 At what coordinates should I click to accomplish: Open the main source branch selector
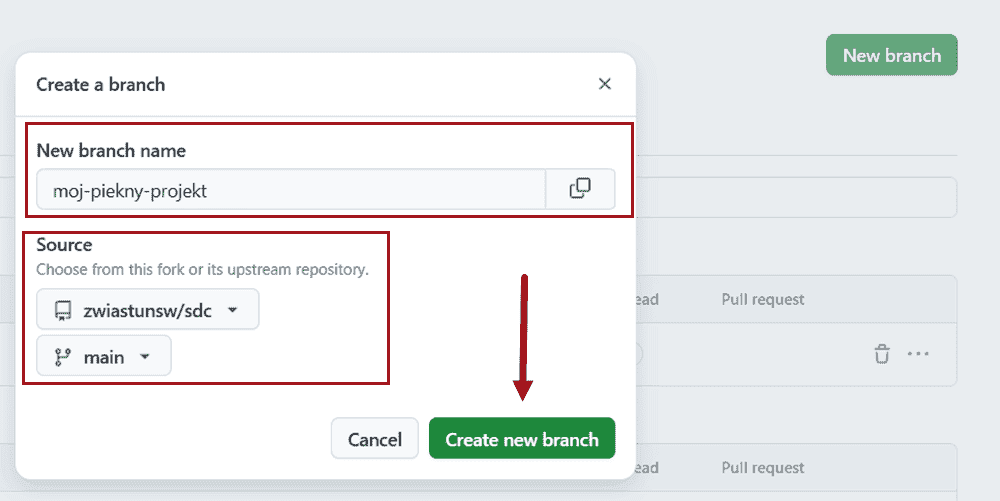tap(104, 356)
